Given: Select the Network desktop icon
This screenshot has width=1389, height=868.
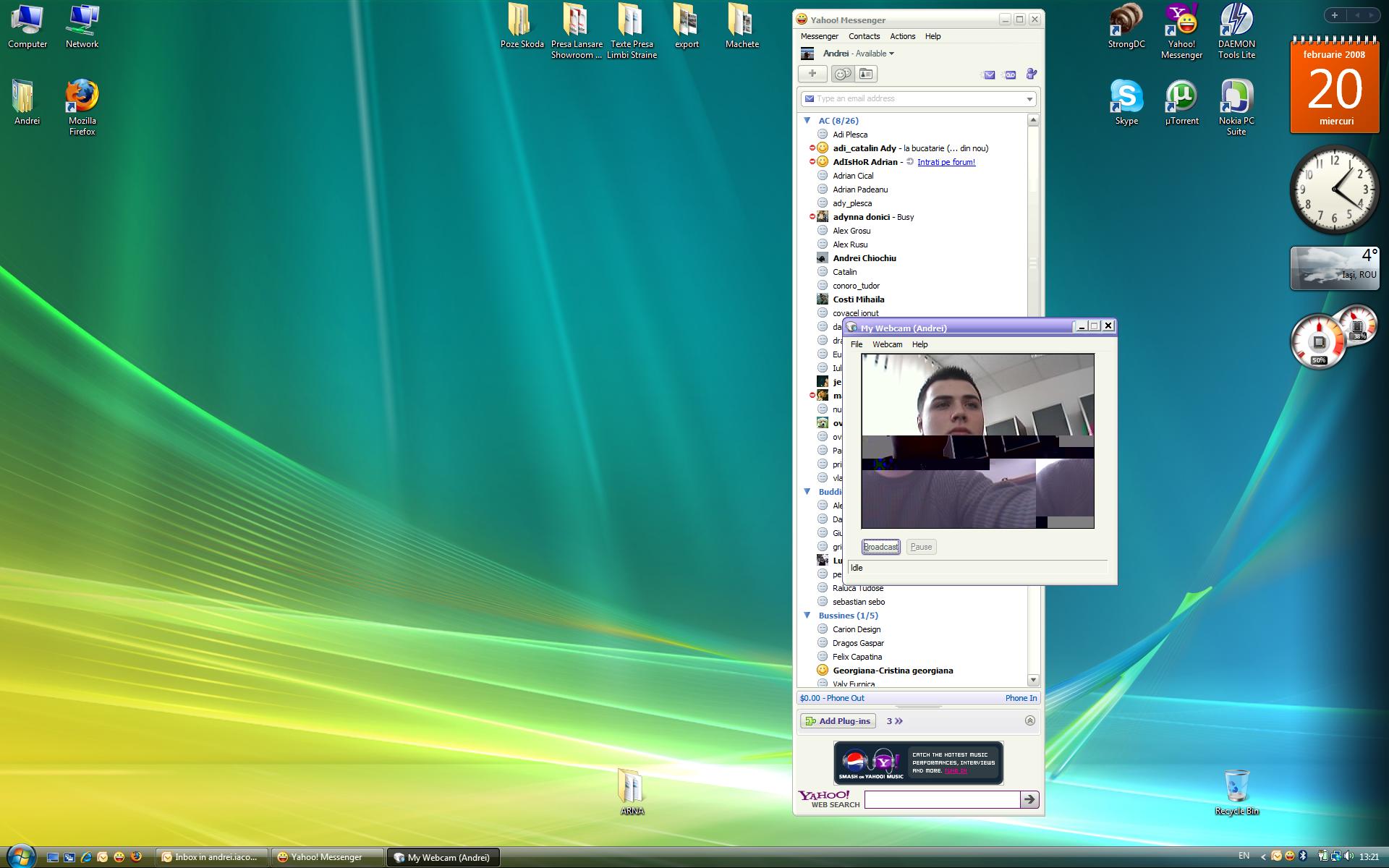Looking at the screenshot, I should (82, 27).
